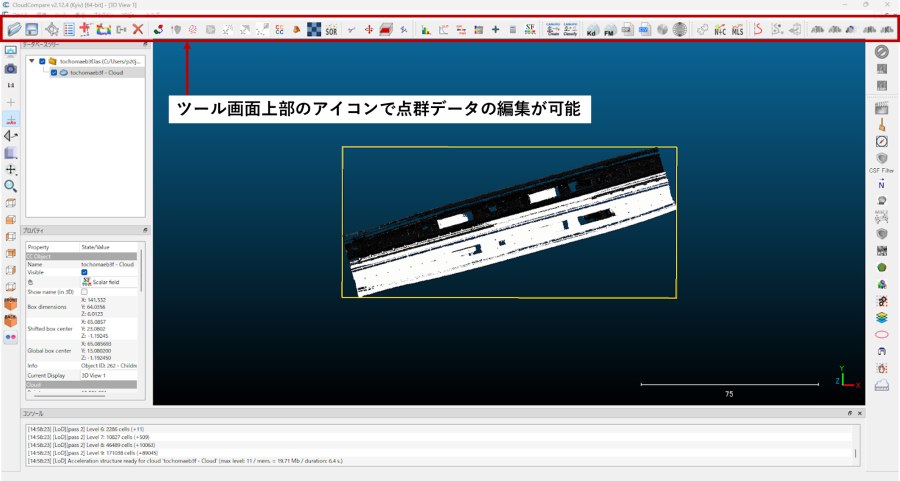This screenshot has width=900, height=481.
Task: Toggle checkbox for tochomaeb3f.las file
Action: (x=42, y=61)
